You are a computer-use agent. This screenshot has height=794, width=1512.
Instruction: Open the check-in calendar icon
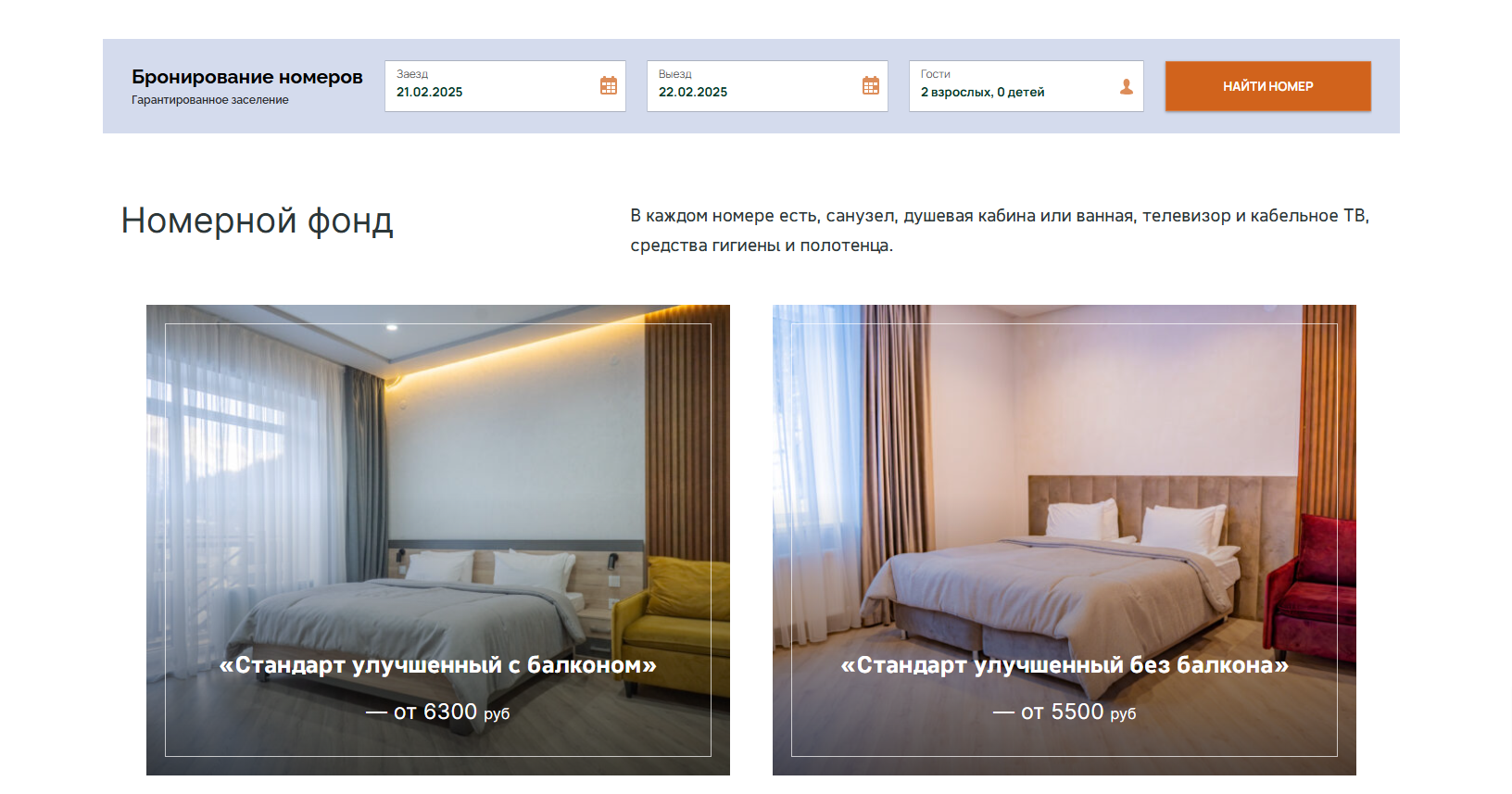609,86
